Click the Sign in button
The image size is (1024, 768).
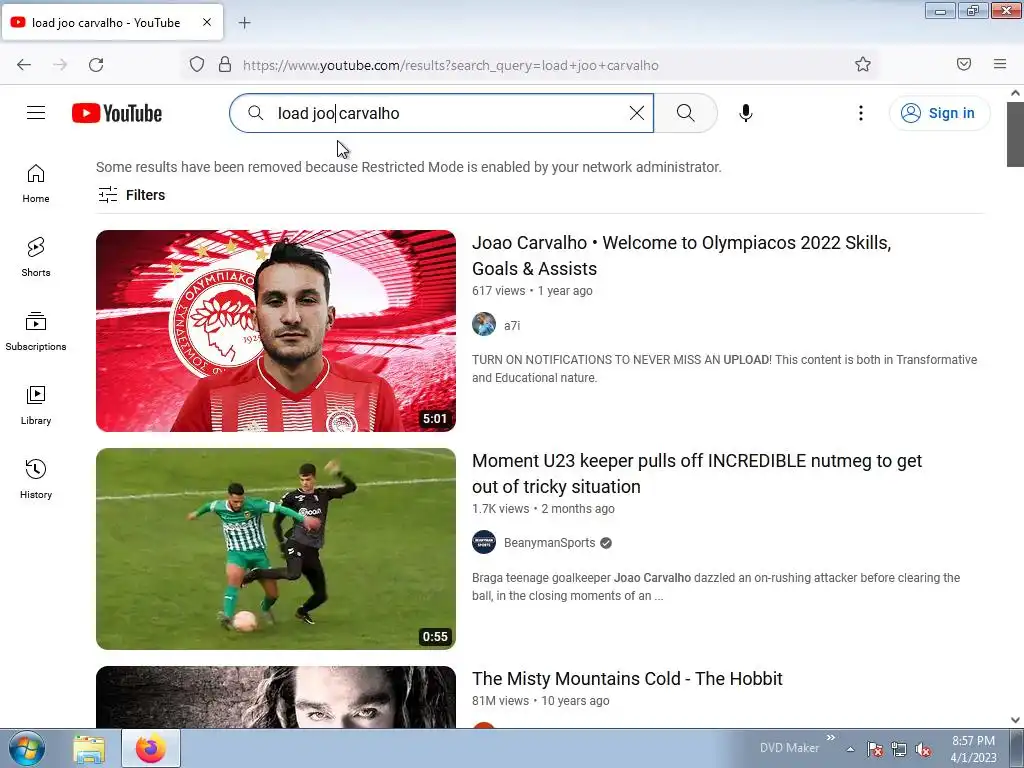pos(939,113)
